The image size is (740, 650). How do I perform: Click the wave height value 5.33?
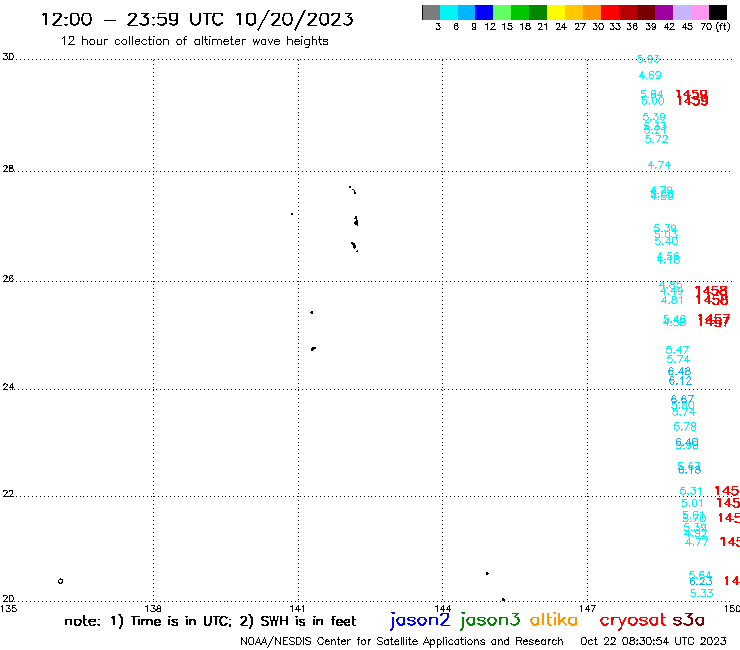(x=702, y=593)
